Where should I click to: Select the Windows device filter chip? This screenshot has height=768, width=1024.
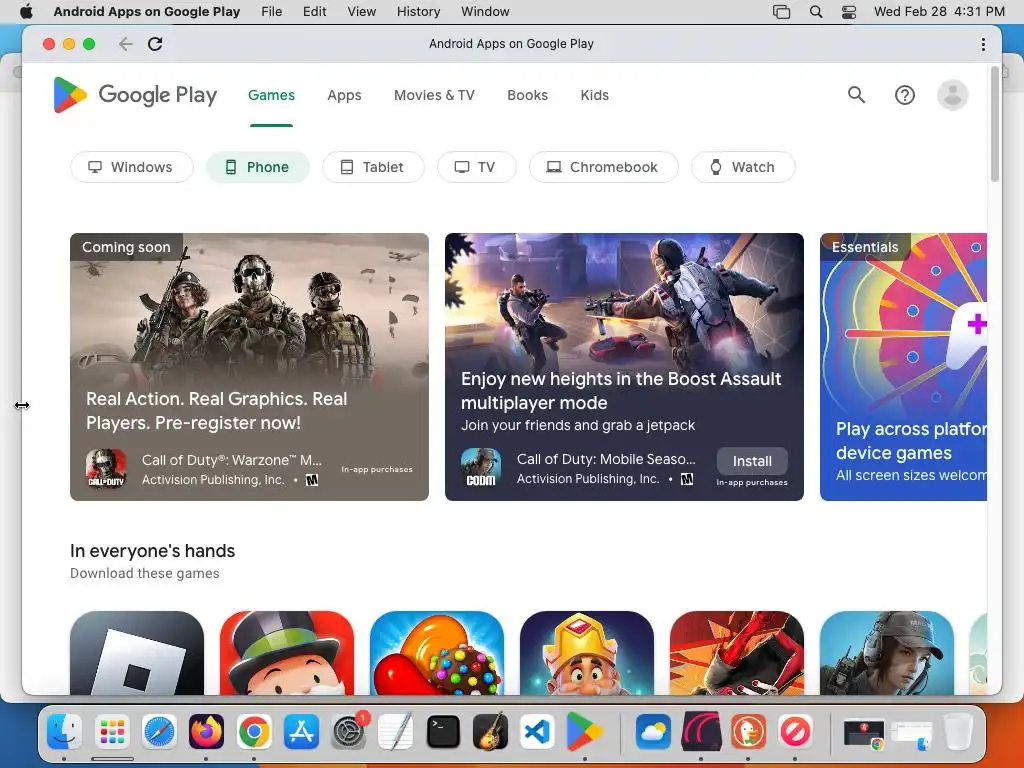[x=132, y=167]
